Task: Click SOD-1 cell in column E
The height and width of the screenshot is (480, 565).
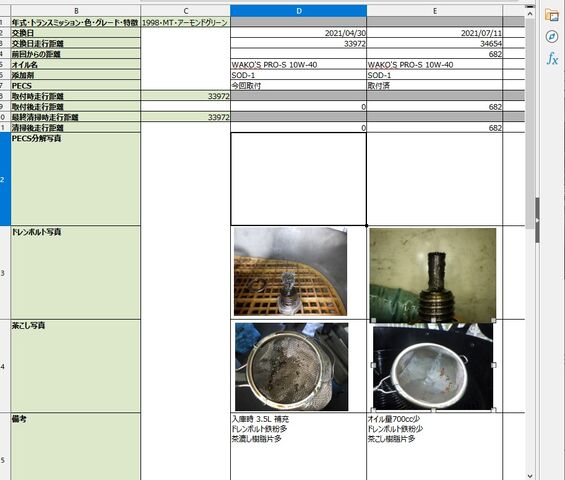Action: (x=435, y=75)
